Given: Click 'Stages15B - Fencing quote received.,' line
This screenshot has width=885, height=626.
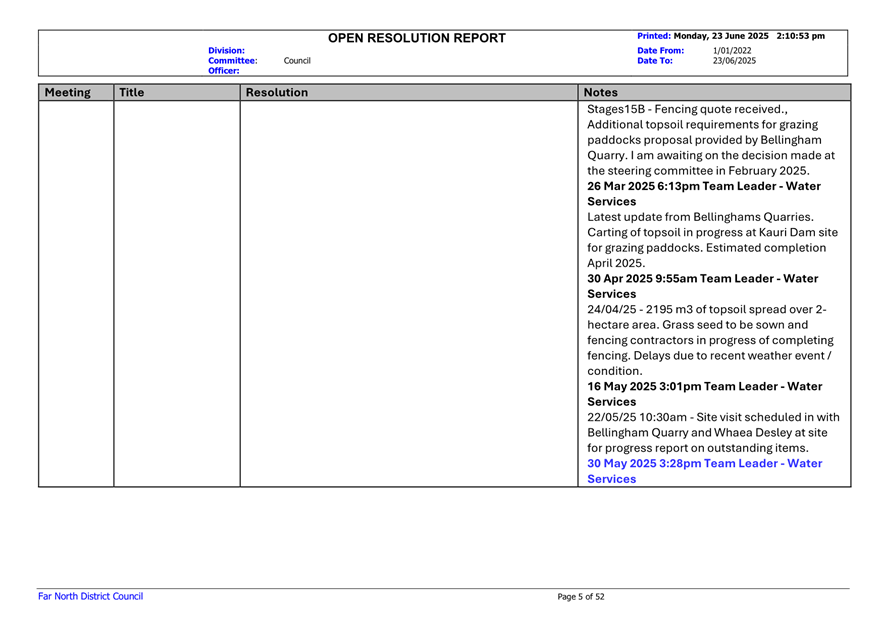Looking at the screenshot, I should point(687,110).
